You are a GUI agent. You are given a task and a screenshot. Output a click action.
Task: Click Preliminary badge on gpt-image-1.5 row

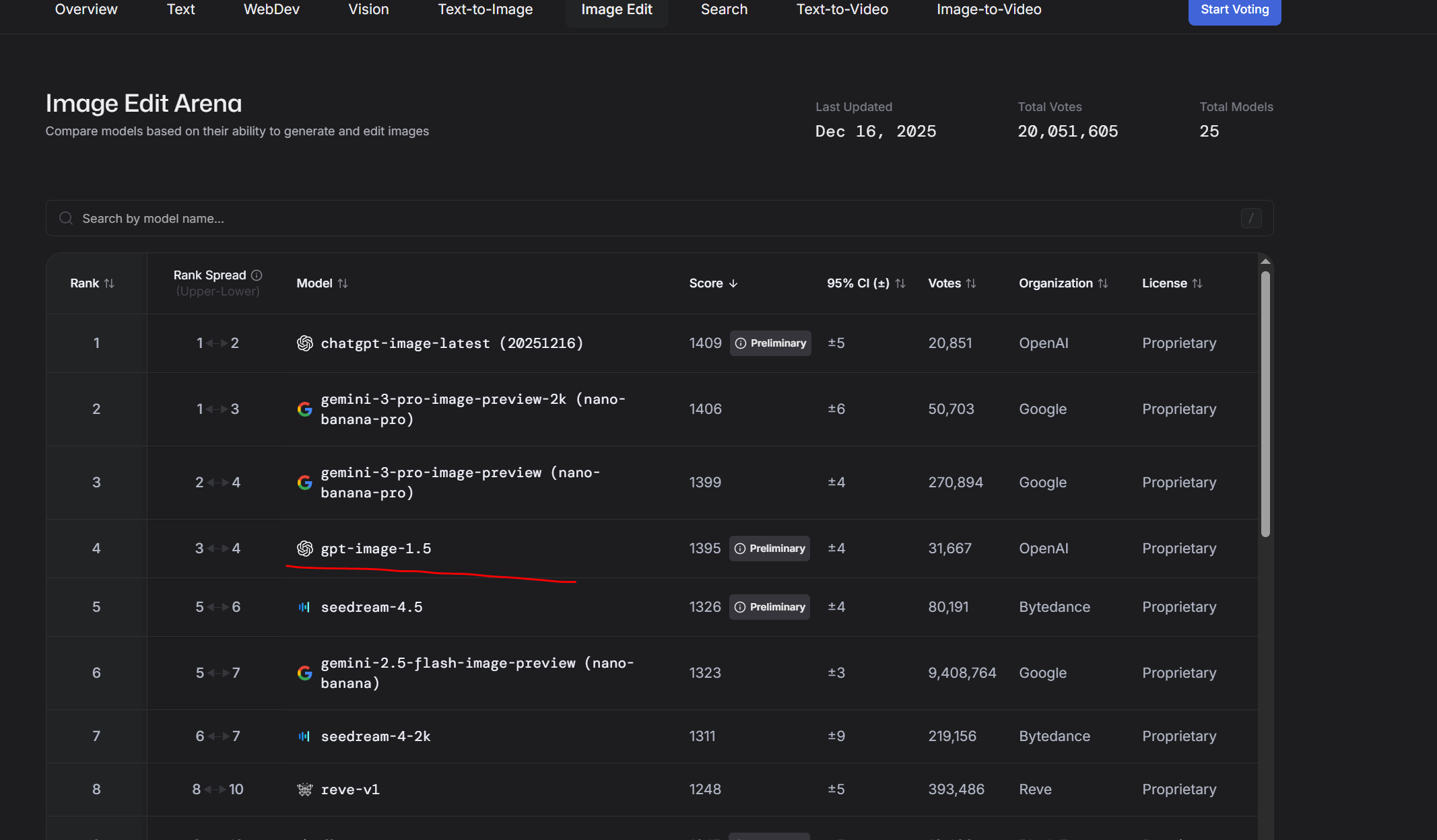tap(770, 549)
